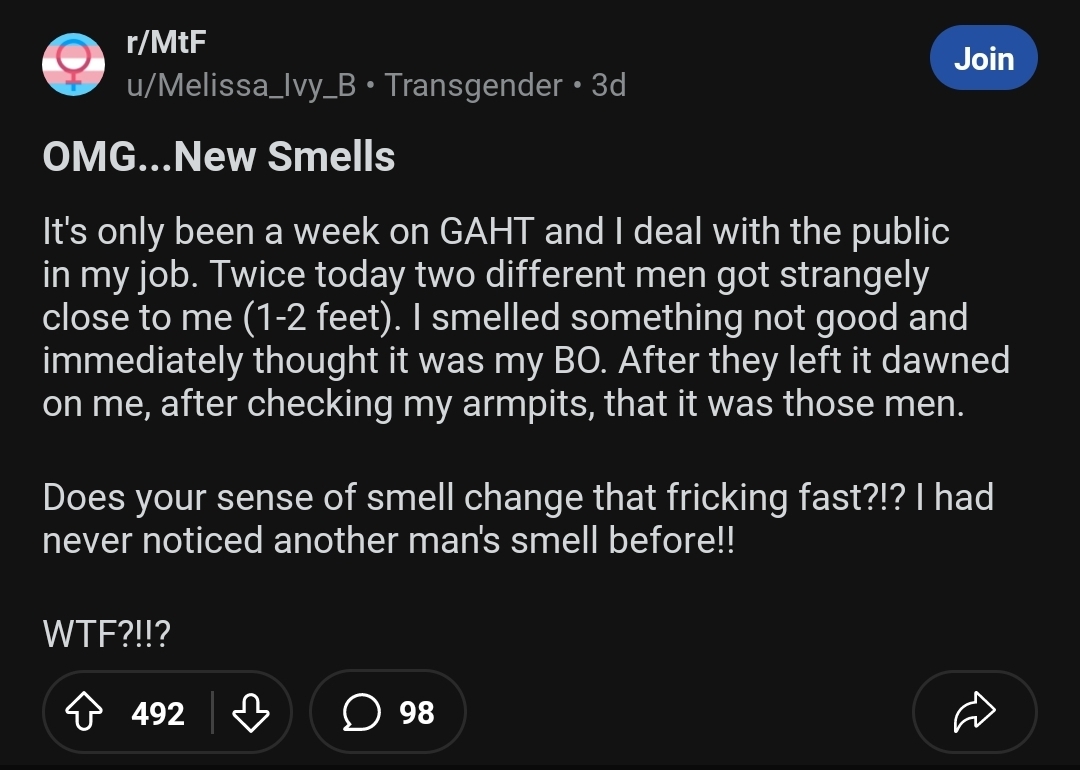
Task: Open the r/MtF subreddit name link
Action: tap(167, 43)
